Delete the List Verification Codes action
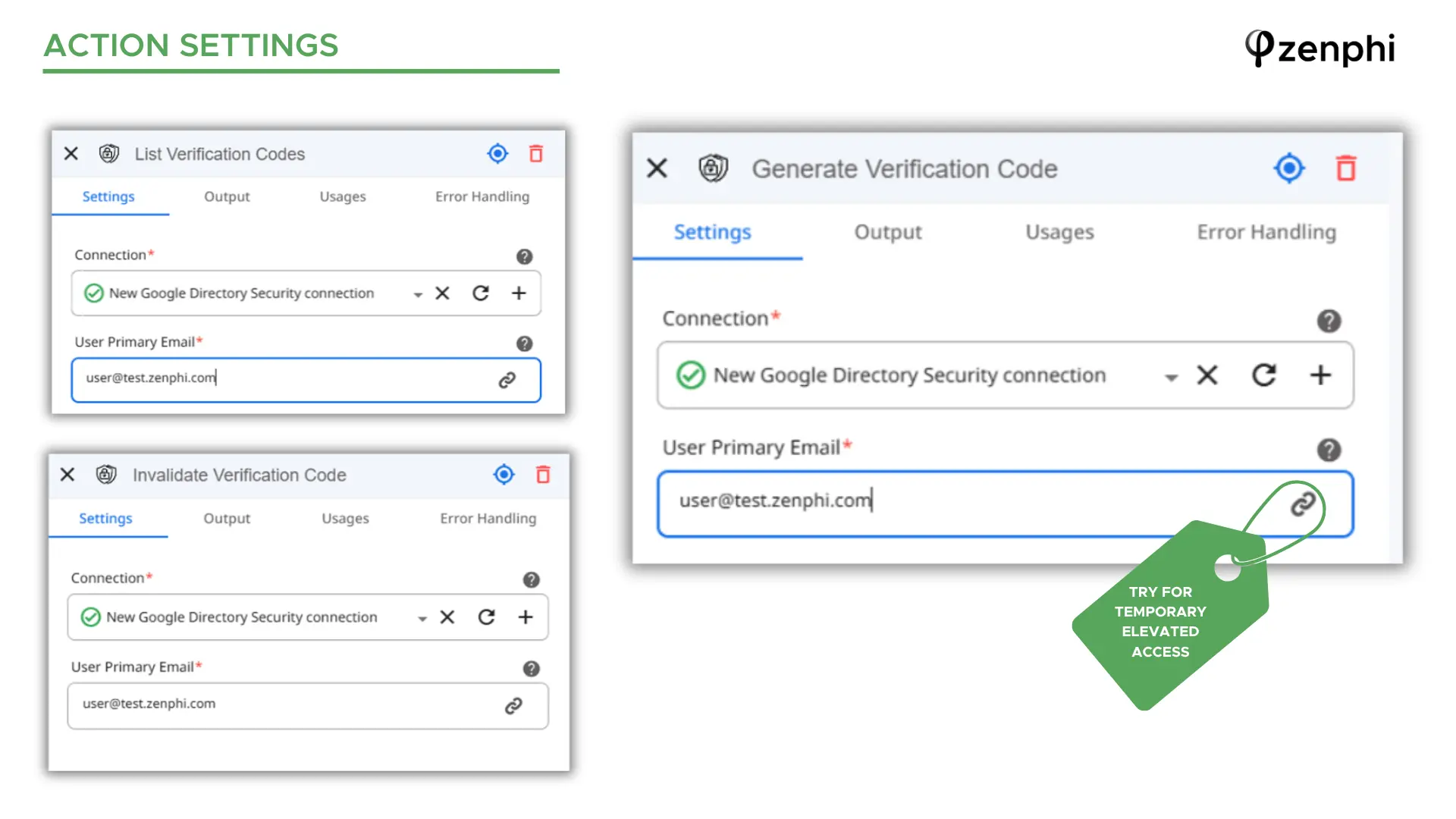The height and width of the screenshot is (819, 1456). click(536, 154)
